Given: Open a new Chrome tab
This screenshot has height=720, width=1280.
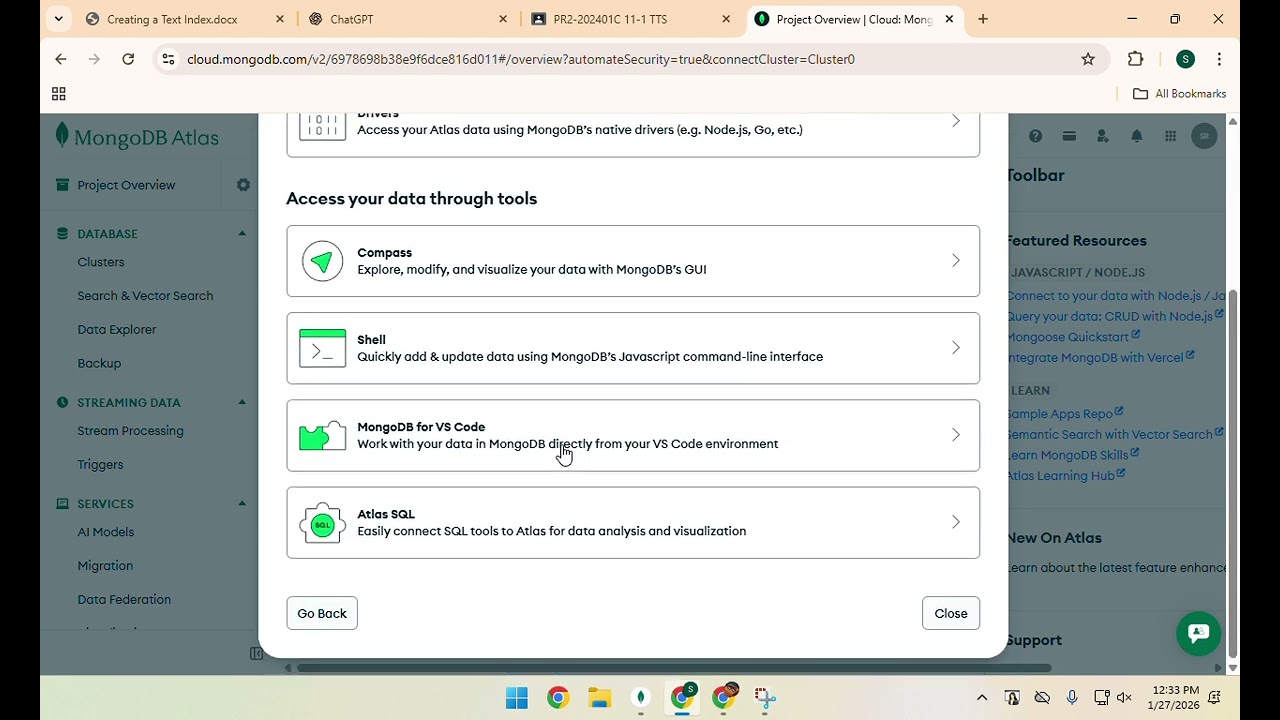Looking at the screenshot, I should [983, 19].
